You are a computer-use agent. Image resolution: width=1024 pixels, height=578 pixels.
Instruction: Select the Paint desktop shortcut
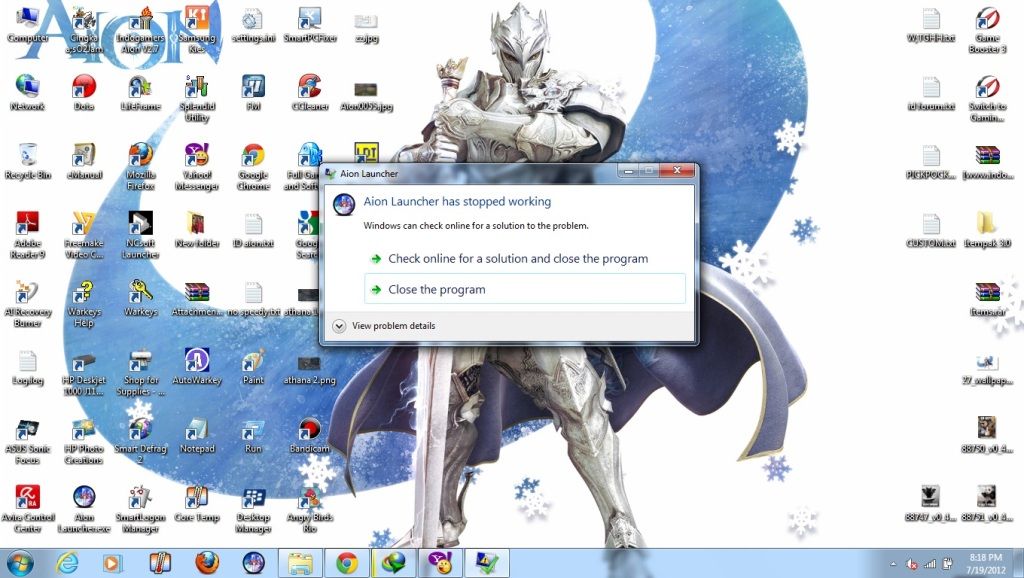(x=253, y=366)
